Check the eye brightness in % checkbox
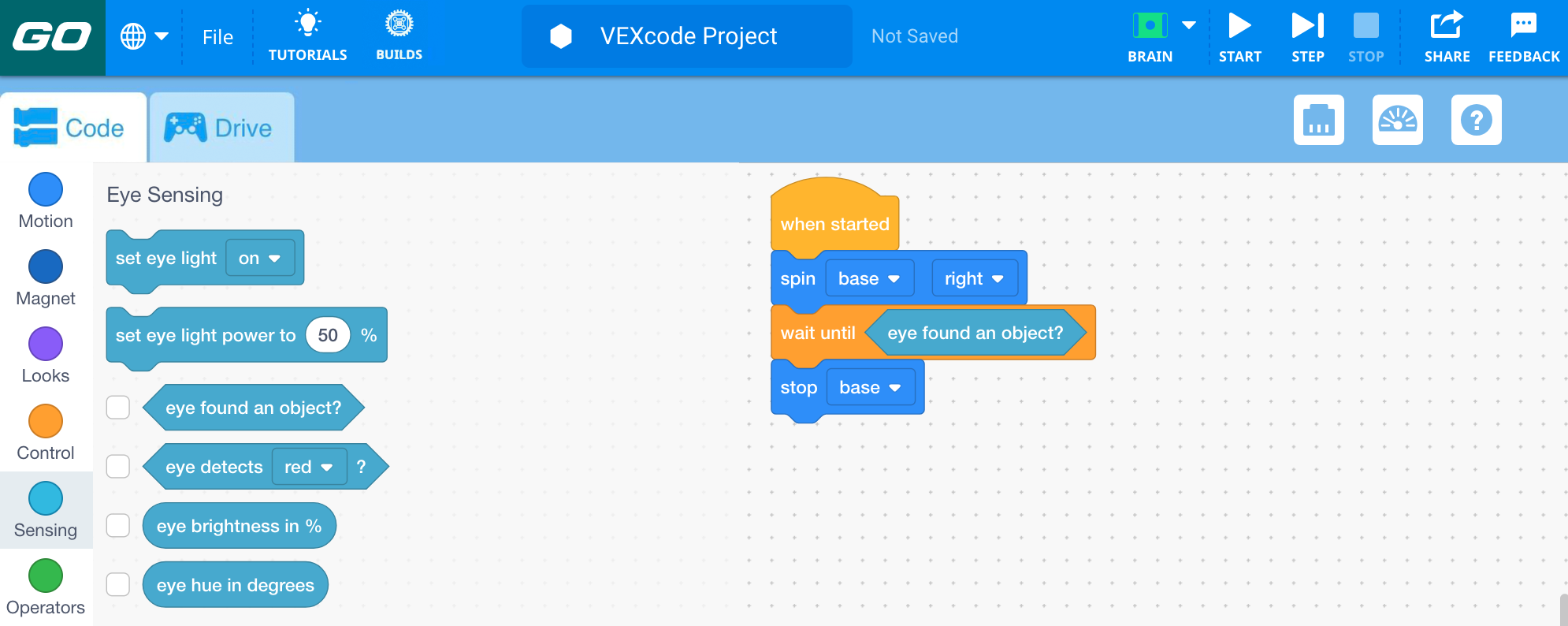Screen dimensions: 1568x626 tap(118, 526)
